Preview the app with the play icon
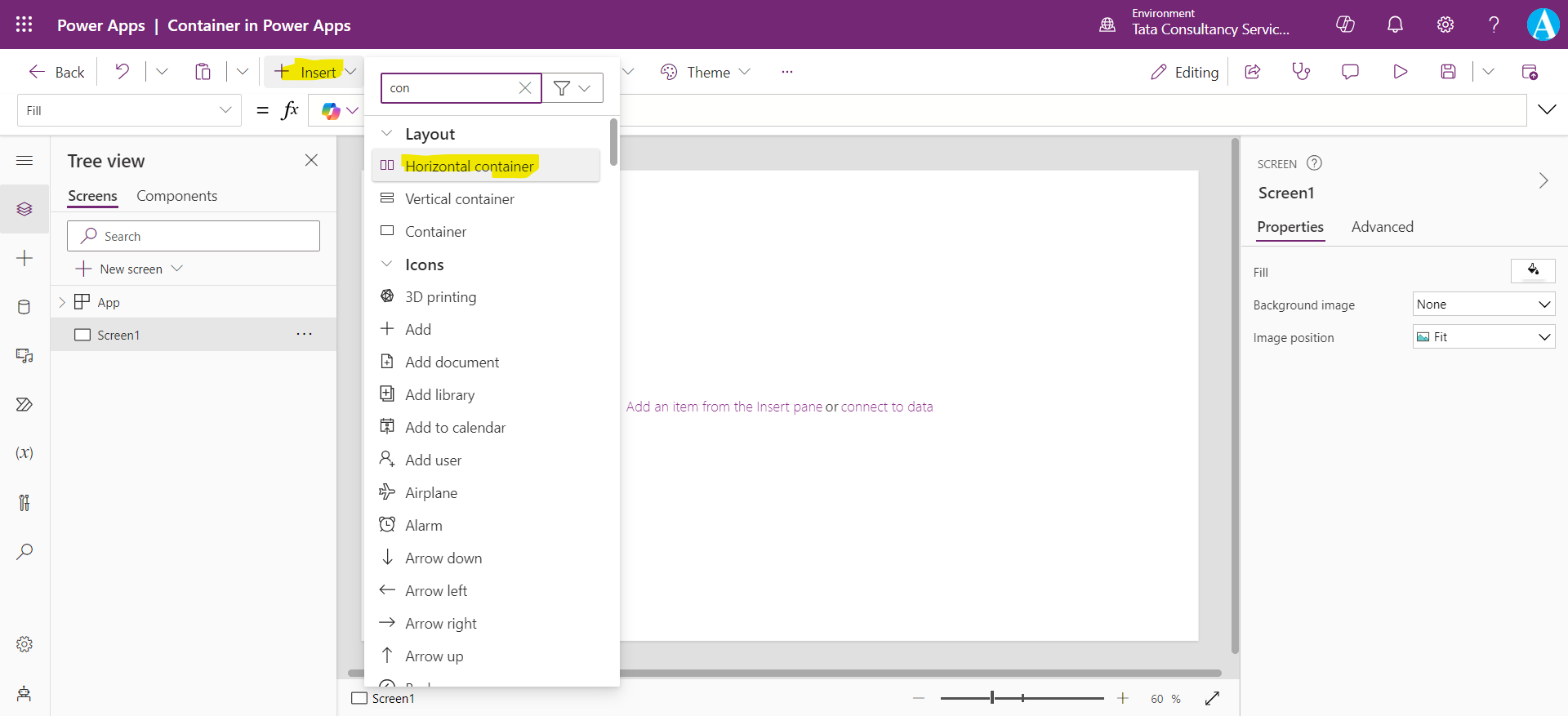 pos(1400,72)
